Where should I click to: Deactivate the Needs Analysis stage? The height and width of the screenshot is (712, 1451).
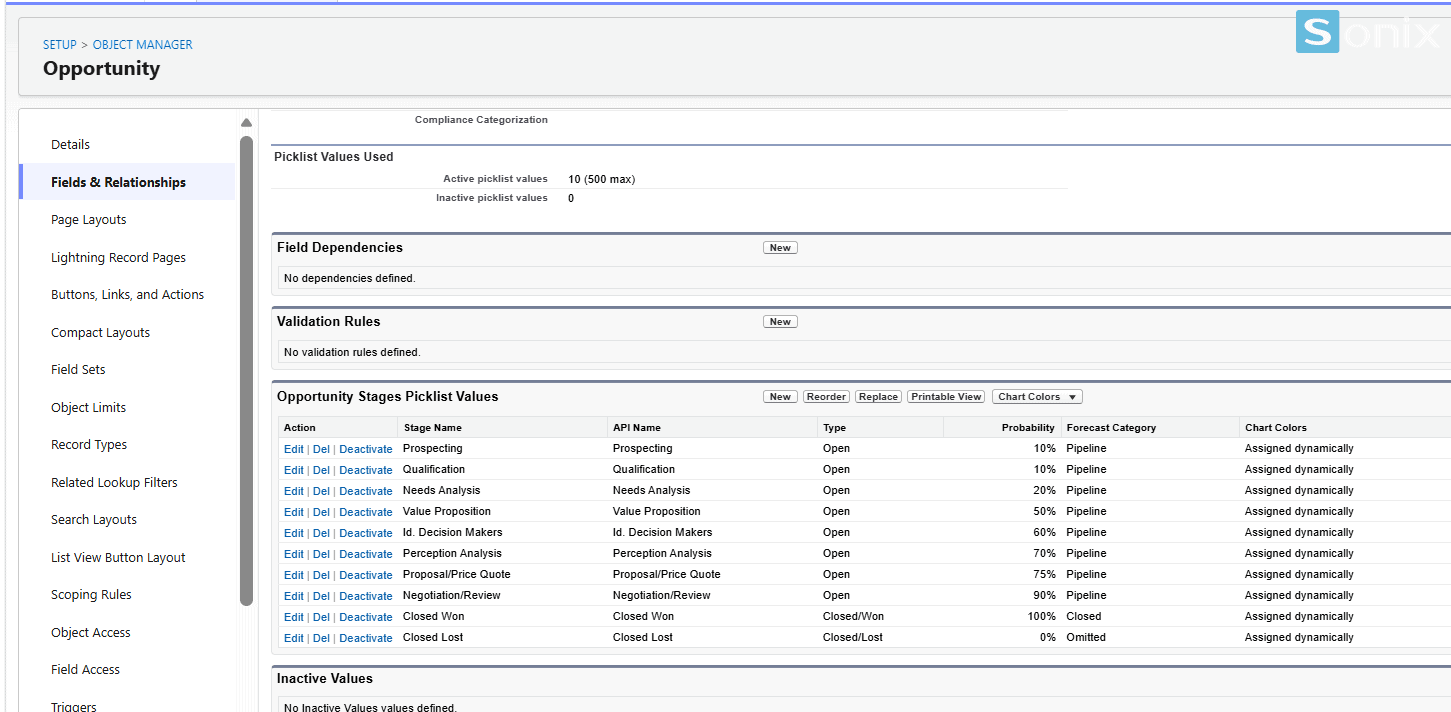tap(366, 491)
